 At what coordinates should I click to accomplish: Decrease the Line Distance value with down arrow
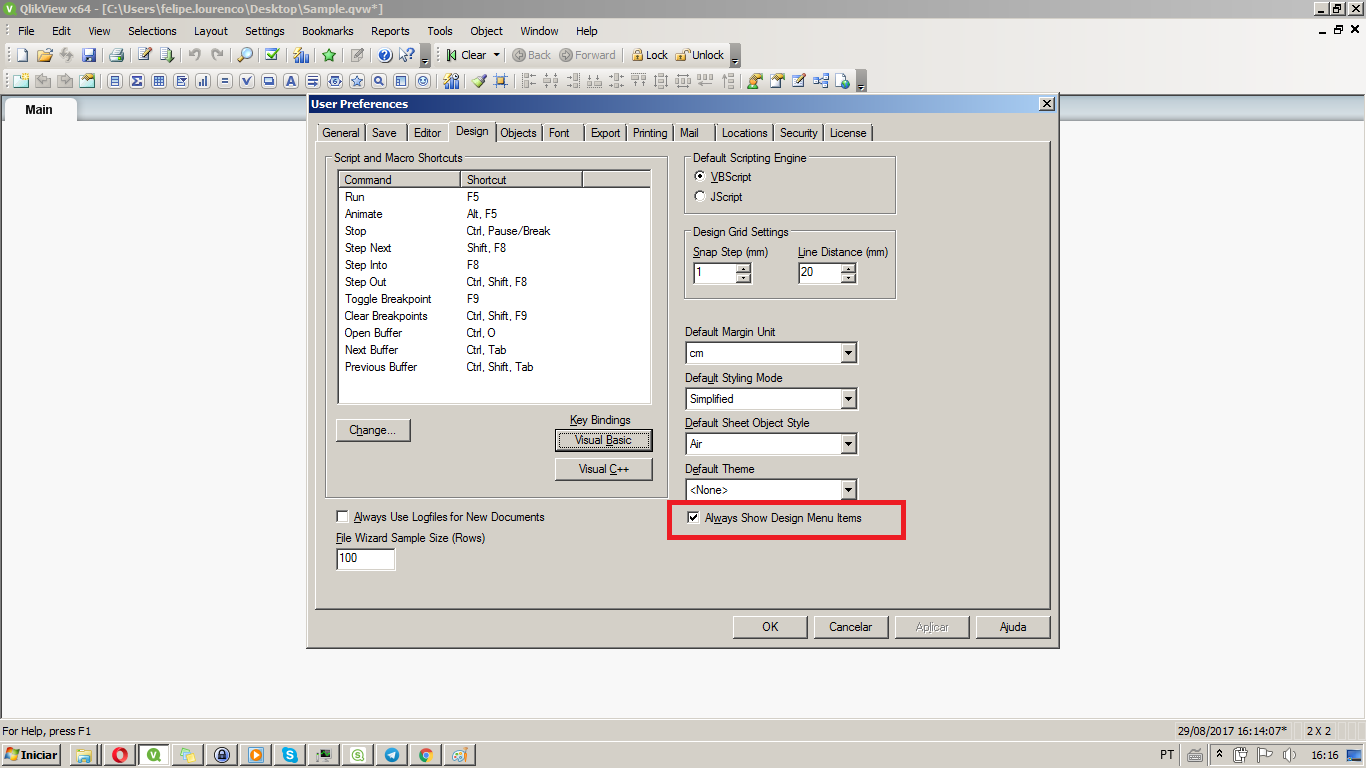(849, 278)
